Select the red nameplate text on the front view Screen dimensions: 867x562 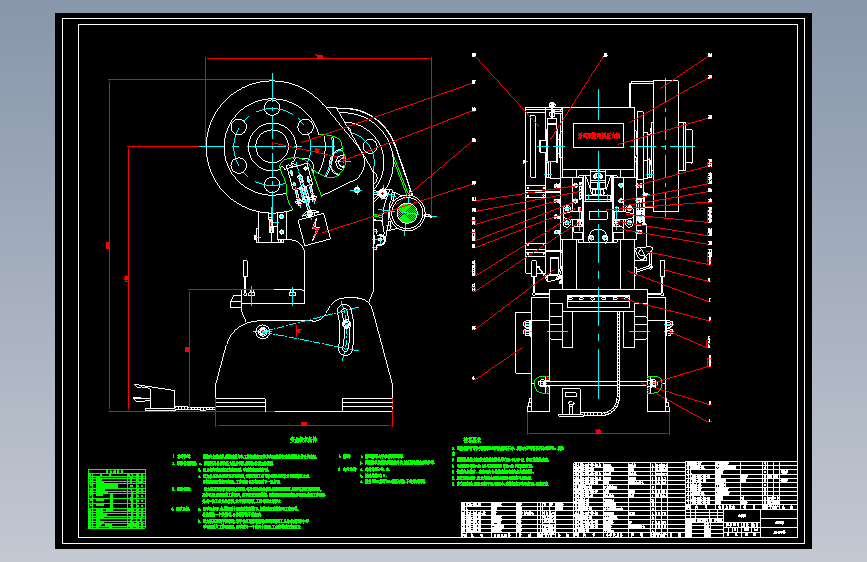click(598, 136)
